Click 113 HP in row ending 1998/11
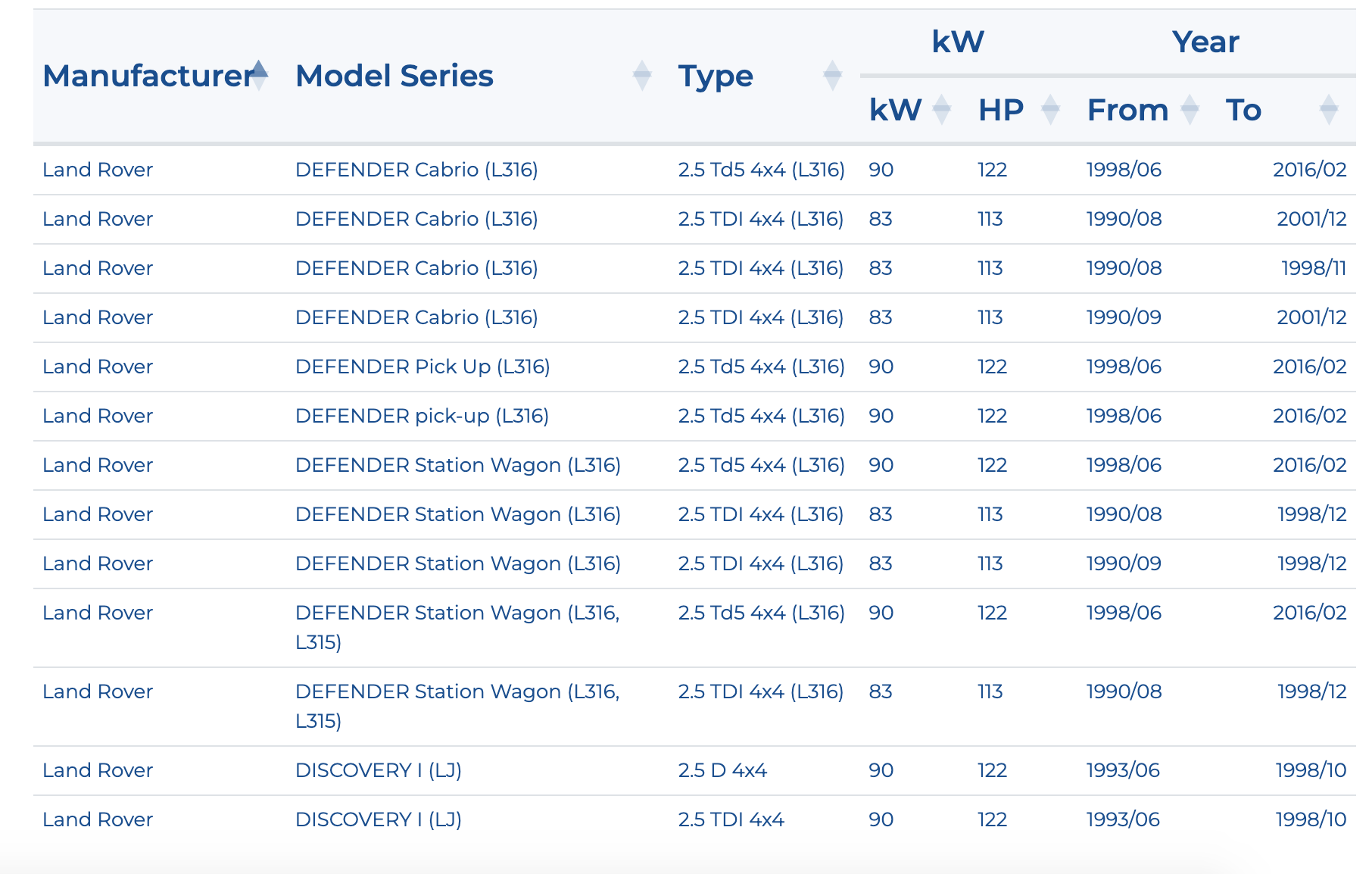 pyautogui.click(x=990, y=268)
